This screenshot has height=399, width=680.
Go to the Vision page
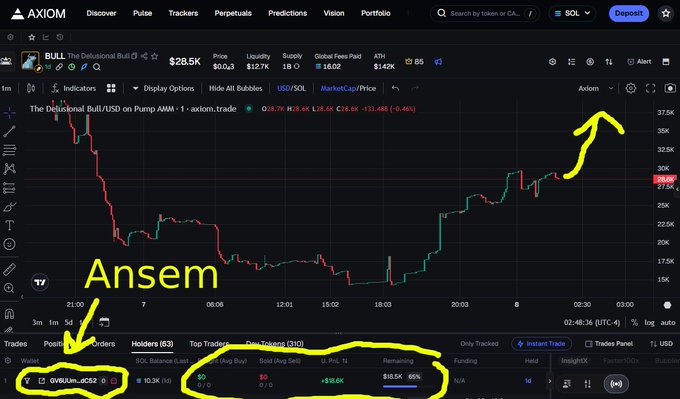coord(334,13)
